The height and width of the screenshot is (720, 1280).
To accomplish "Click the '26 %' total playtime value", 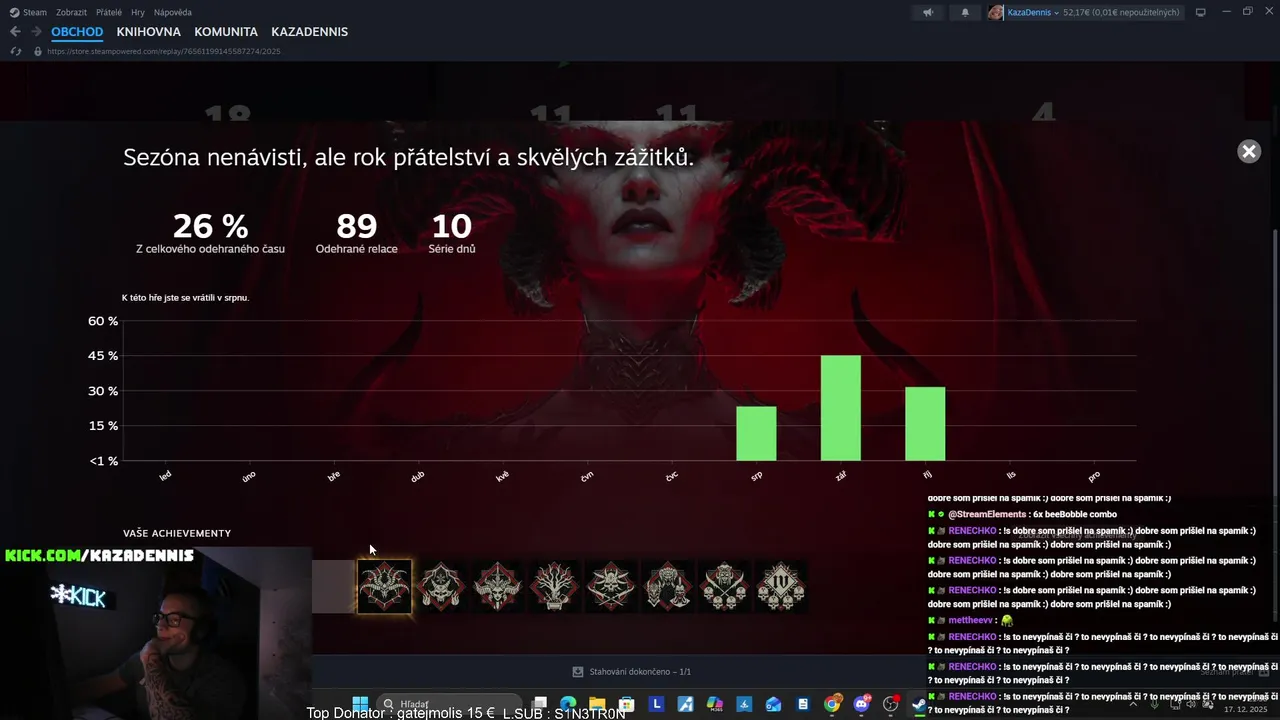I will (210, 226).
